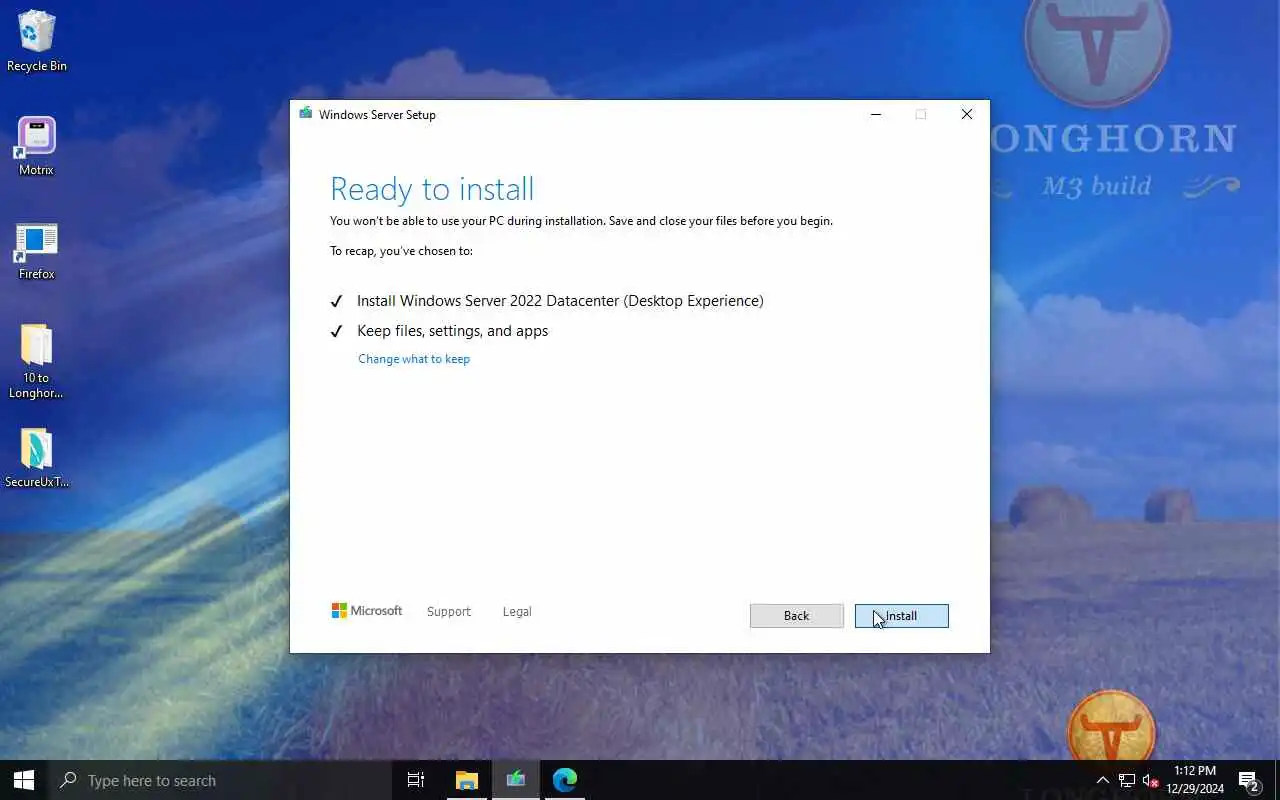Select the '10 to Longhor...' folder icon

37,361
